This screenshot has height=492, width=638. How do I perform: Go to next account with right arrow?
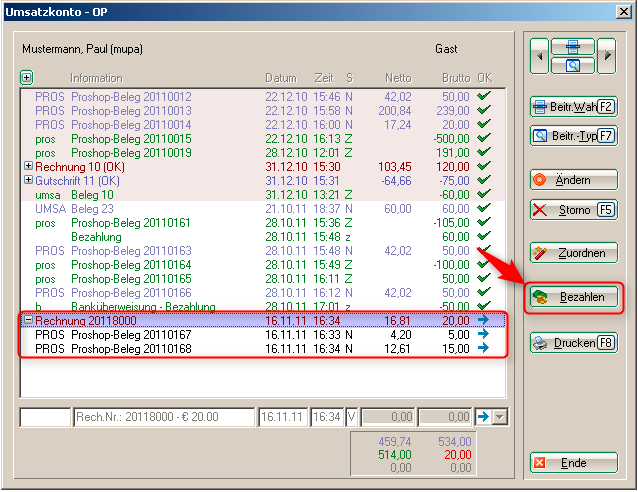coord(607,57)
